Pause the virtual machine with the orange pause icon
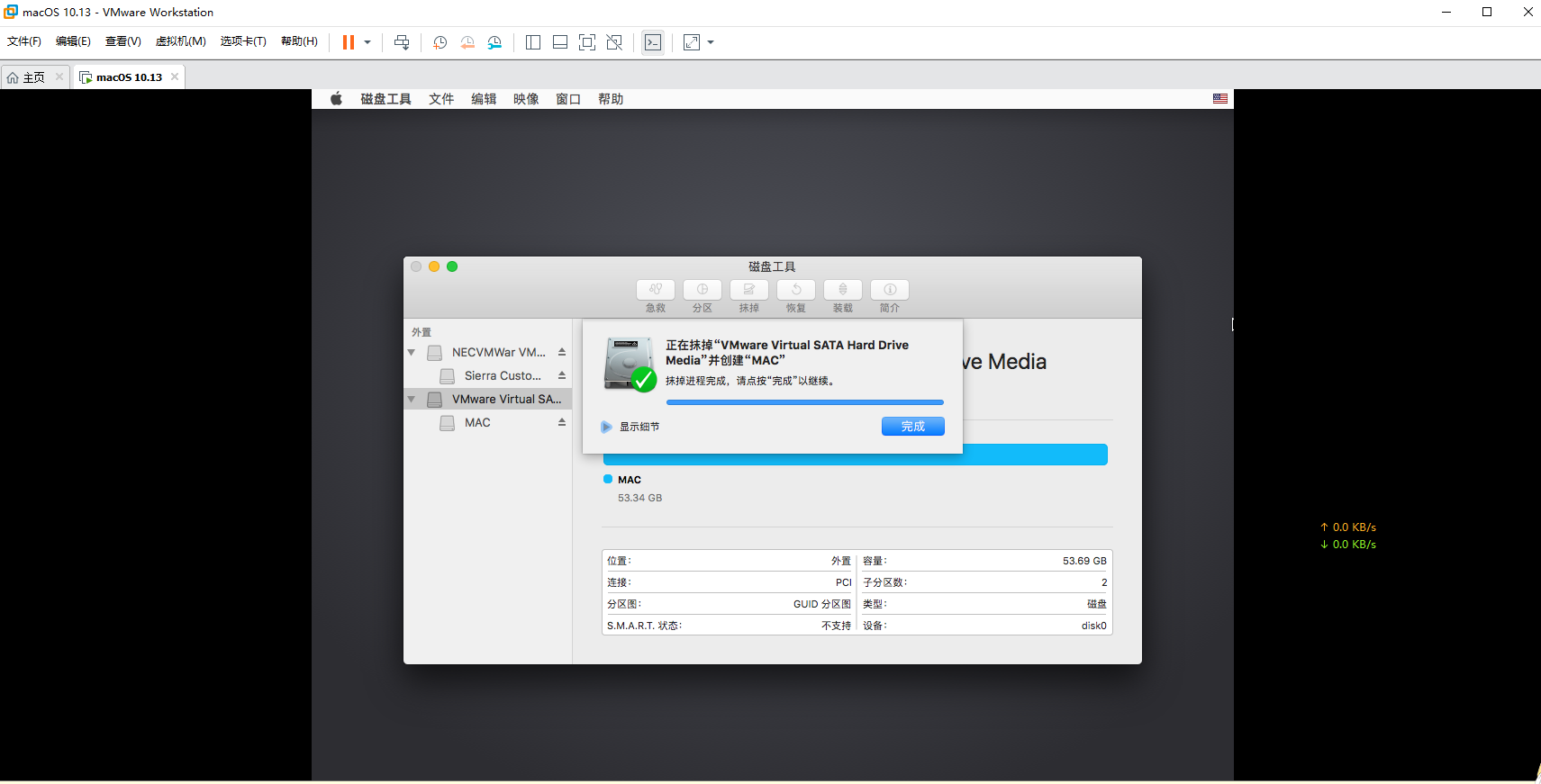 [x=349, y=42]
